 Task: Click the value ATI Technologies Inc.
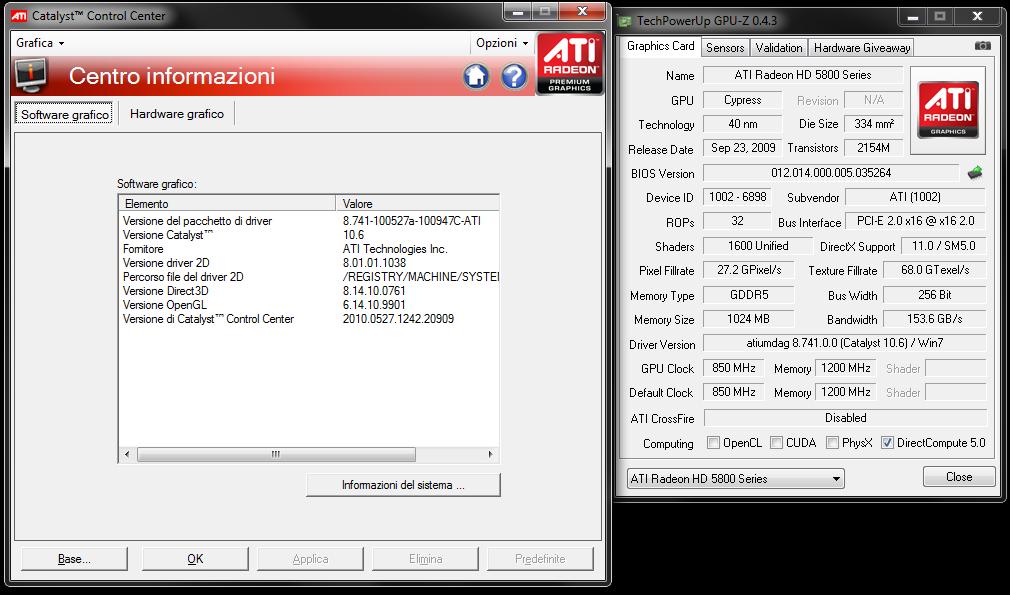click(395, 249)
